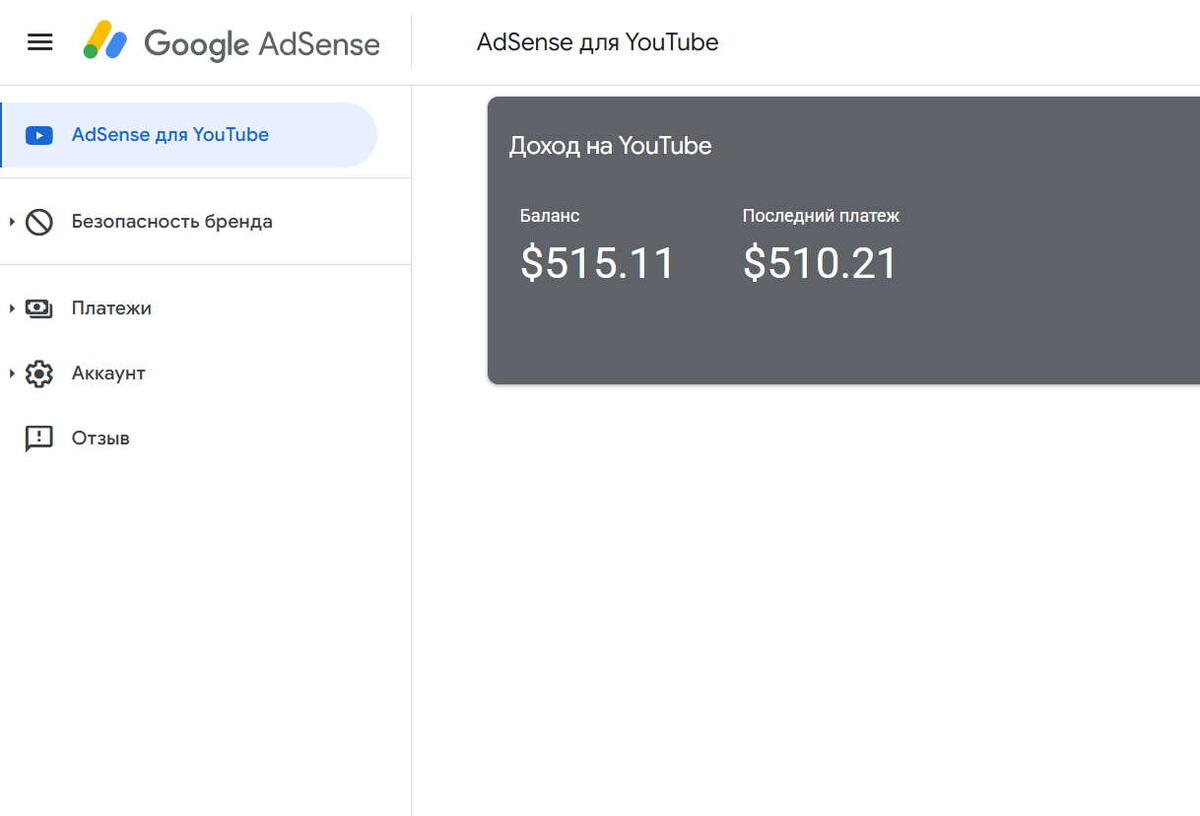Image resolution: width=1200 pixels, height=816 pixels.
Task: Click the AdSense для YouTube page title
Action: [597, 42]
